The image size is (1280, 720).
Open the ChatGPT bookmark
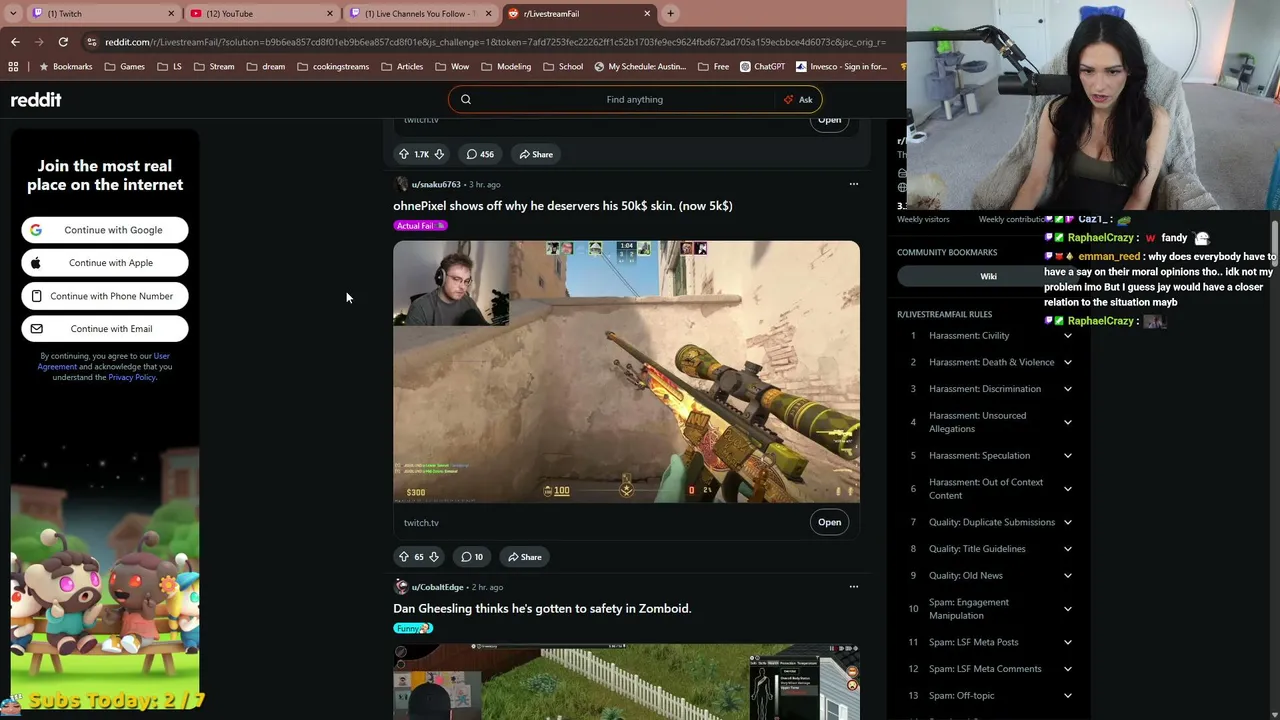763,67
